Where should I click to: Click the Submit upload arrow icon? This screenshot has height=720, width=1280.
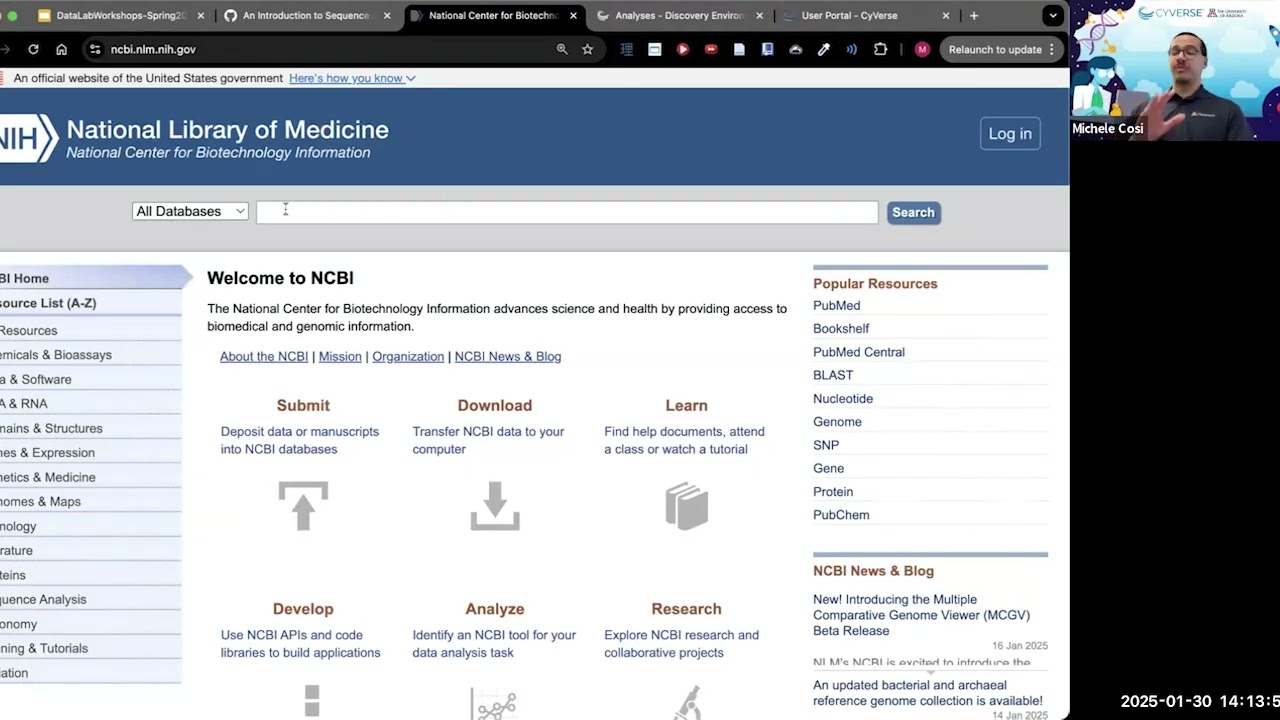click(303, 505)
